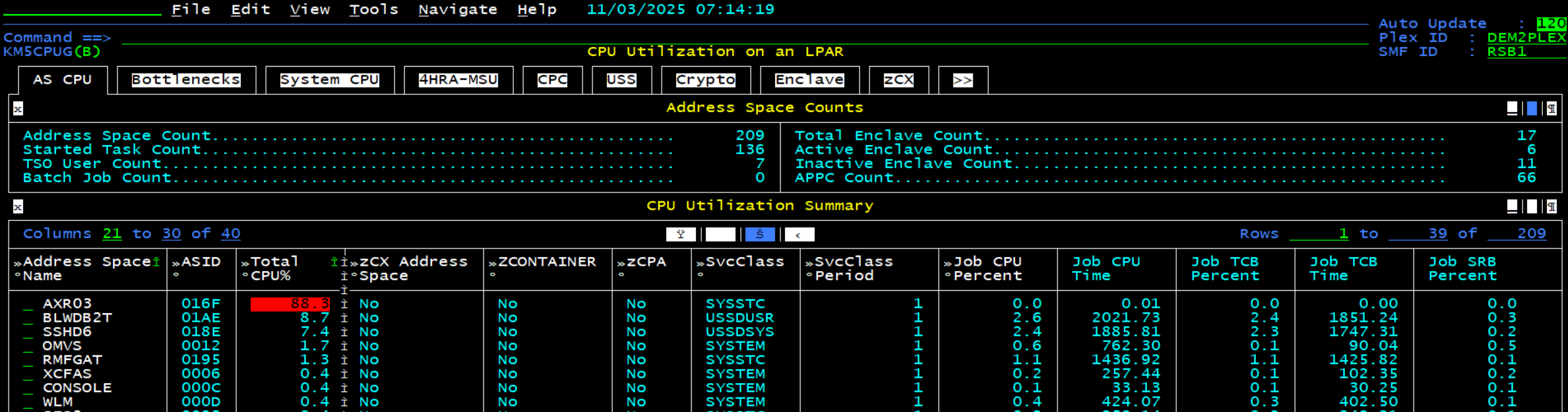Click the Plex ID value DEM2PLEX
The image size is (1568, 412).
tap(1526, 38)
